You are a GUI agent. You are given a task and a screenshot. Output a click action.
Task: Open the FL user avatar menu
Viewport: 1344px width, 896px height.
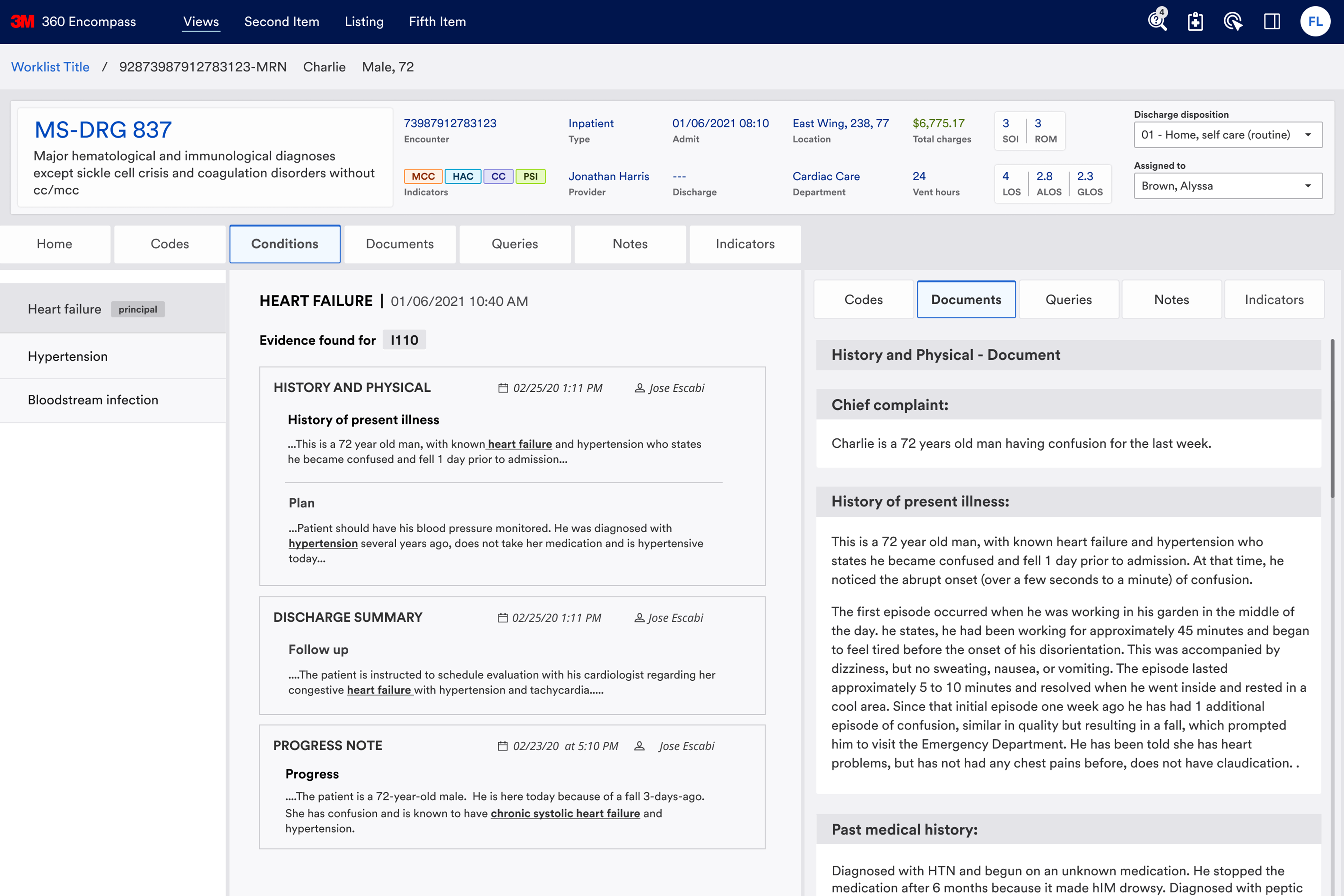pos(1315,22)
